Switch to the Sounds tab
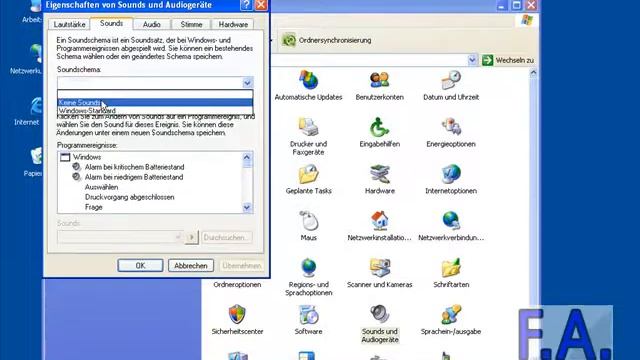 [111, 24]
